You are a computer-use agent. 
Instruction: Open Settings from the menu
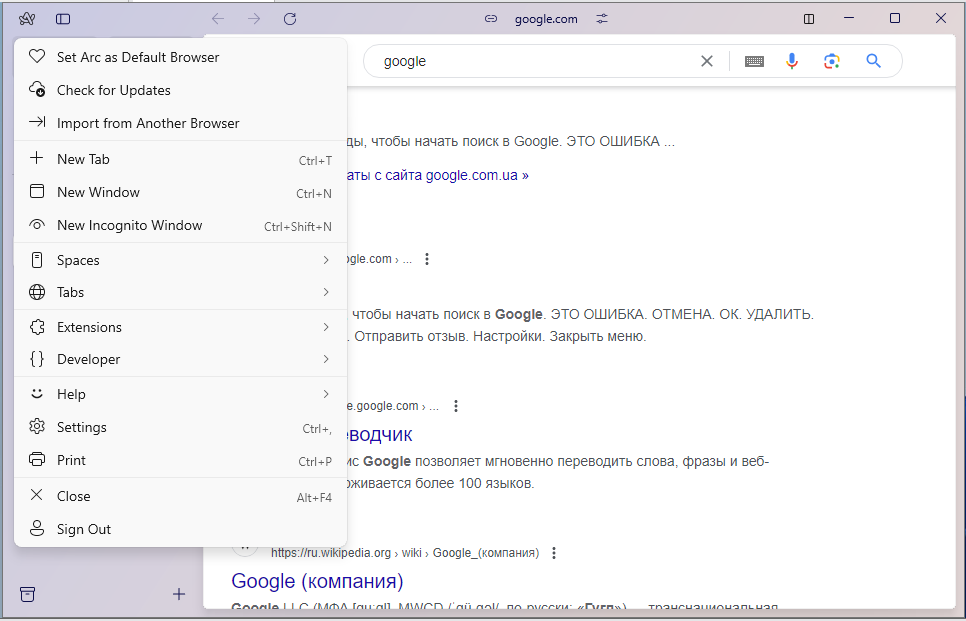point(181,427)
